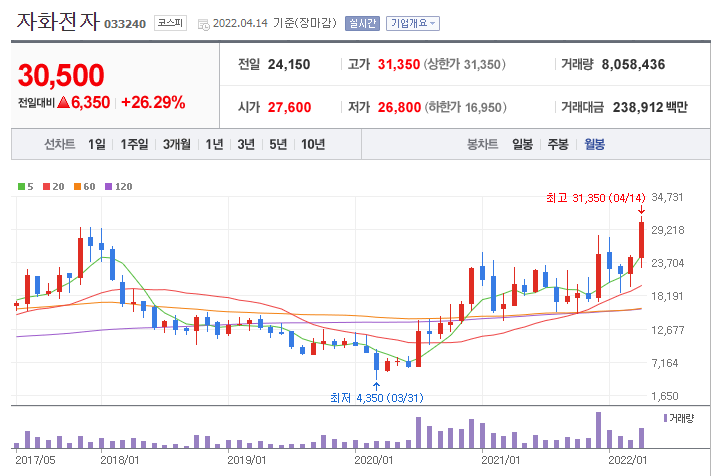Click the green 5 moving average swatch
This screenshot has width=711, height=476.
[21, 186]
